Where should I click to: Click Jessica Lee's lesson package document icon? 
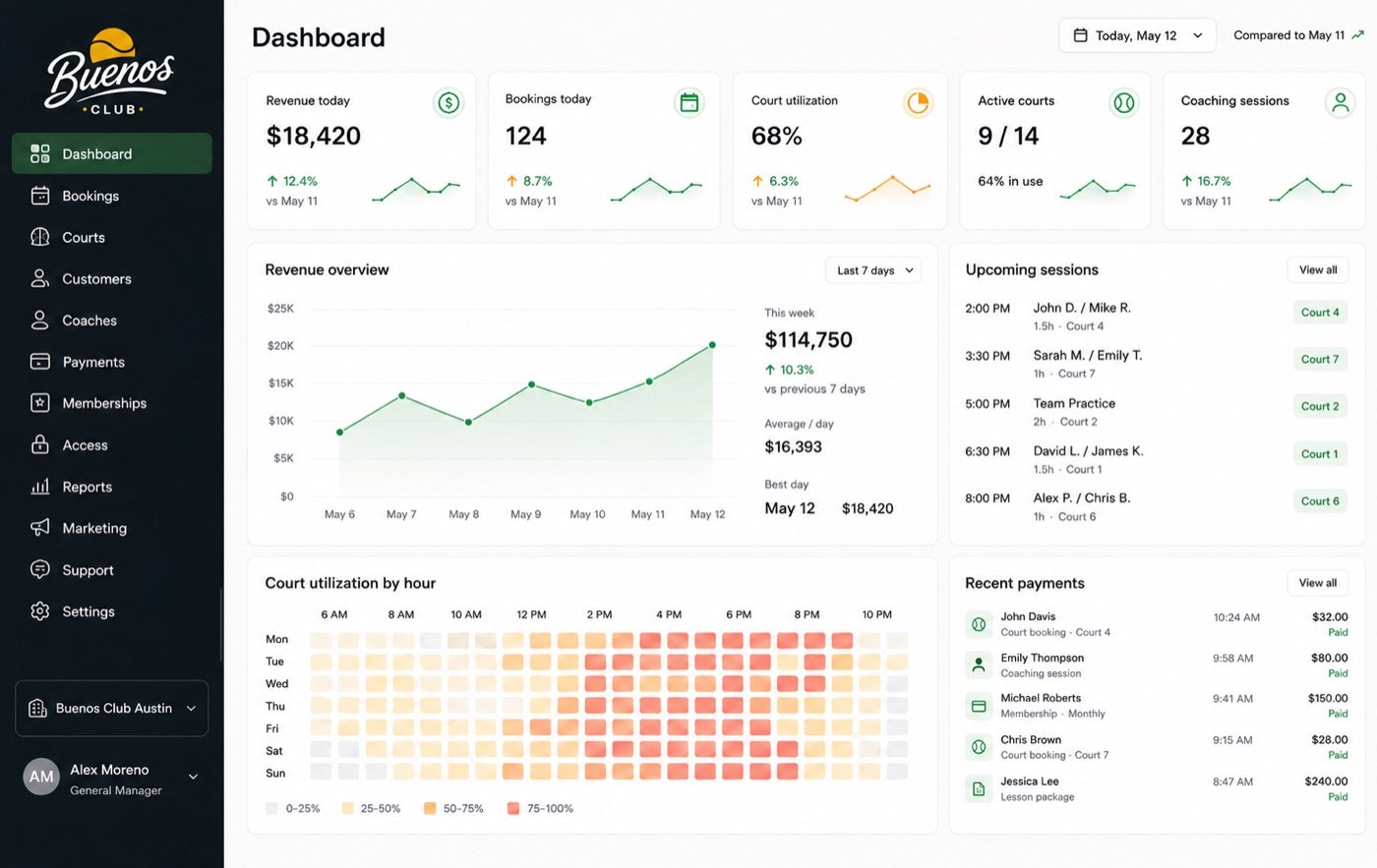979,788
